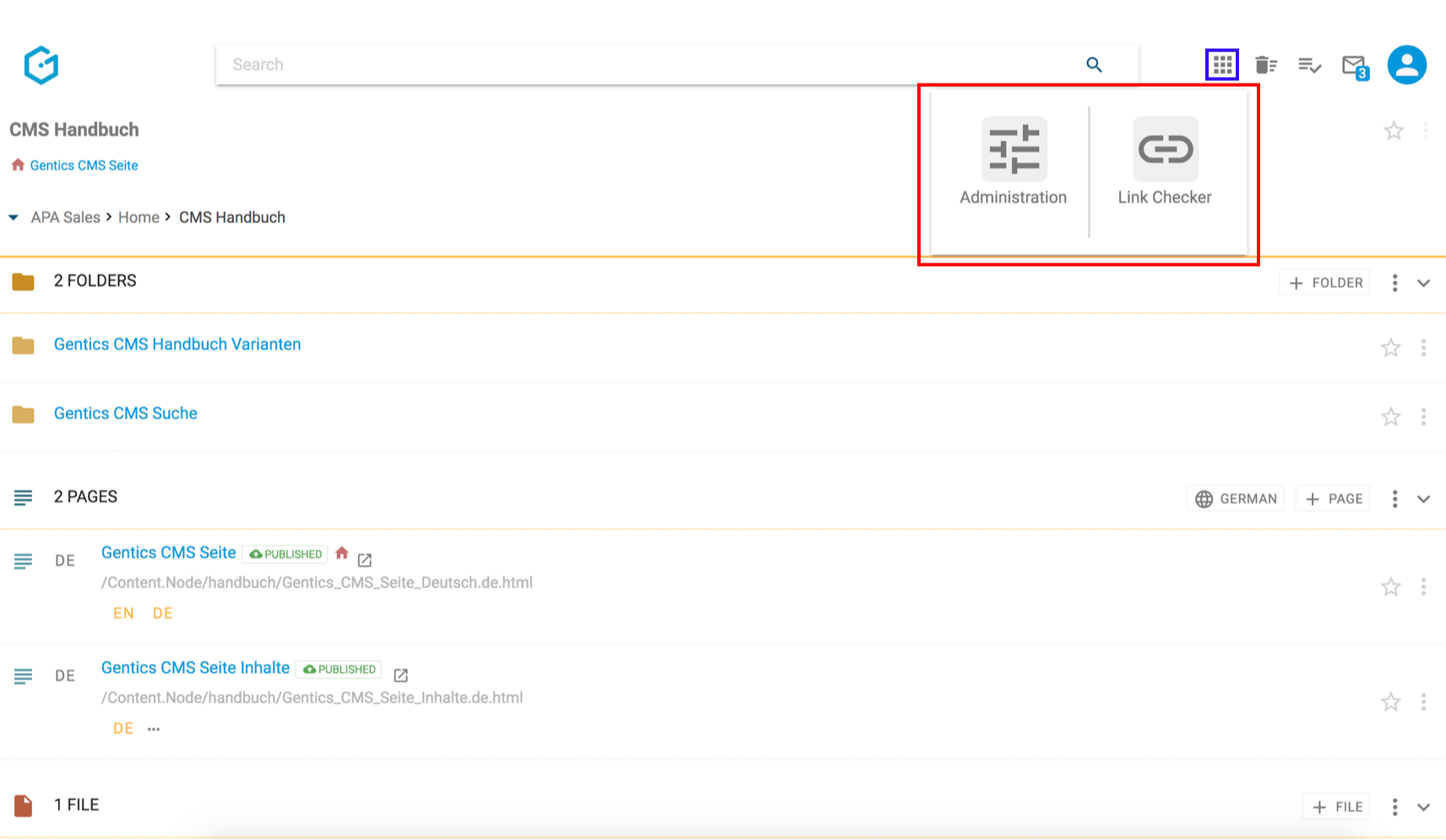Favourite the CMS Handbuch folder star

click(1394, 131)
